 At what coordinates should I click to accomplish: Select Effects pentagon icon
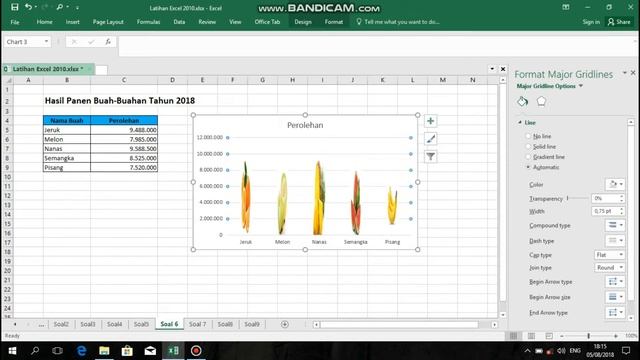point(541,101)
